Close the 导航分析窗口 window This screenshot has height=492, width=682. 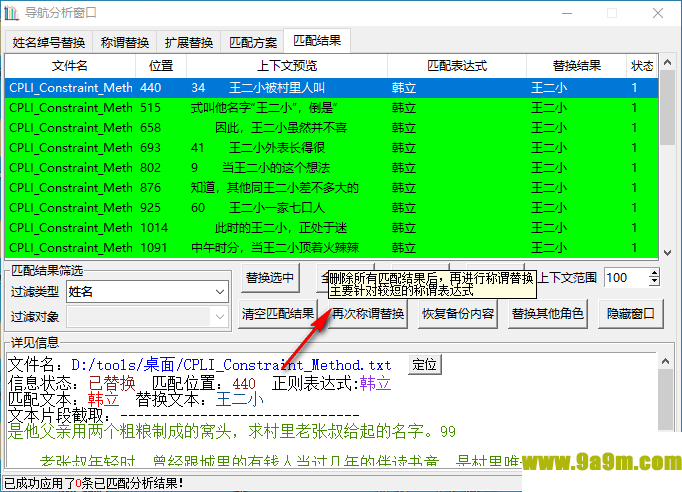pos(658,13)
